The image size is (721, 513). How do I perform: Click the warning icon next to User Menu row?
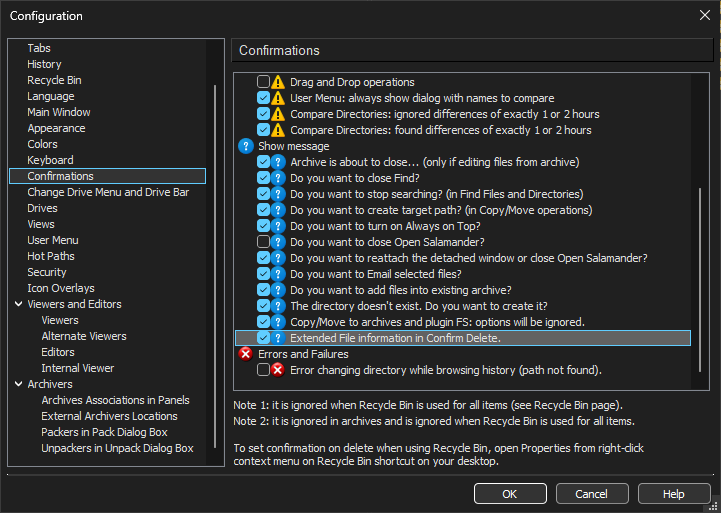[x=278, y=98]
